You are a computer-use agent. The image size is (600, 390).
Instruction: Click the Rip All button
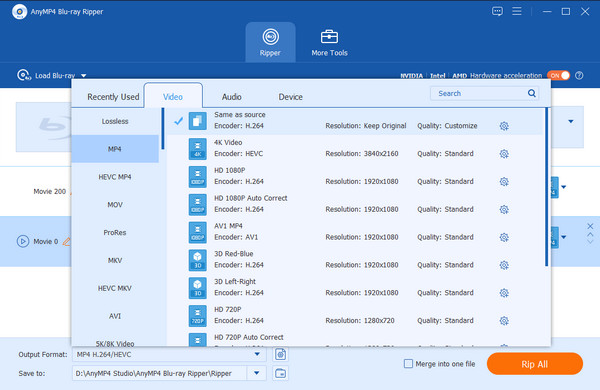click(x=535, y=364)
